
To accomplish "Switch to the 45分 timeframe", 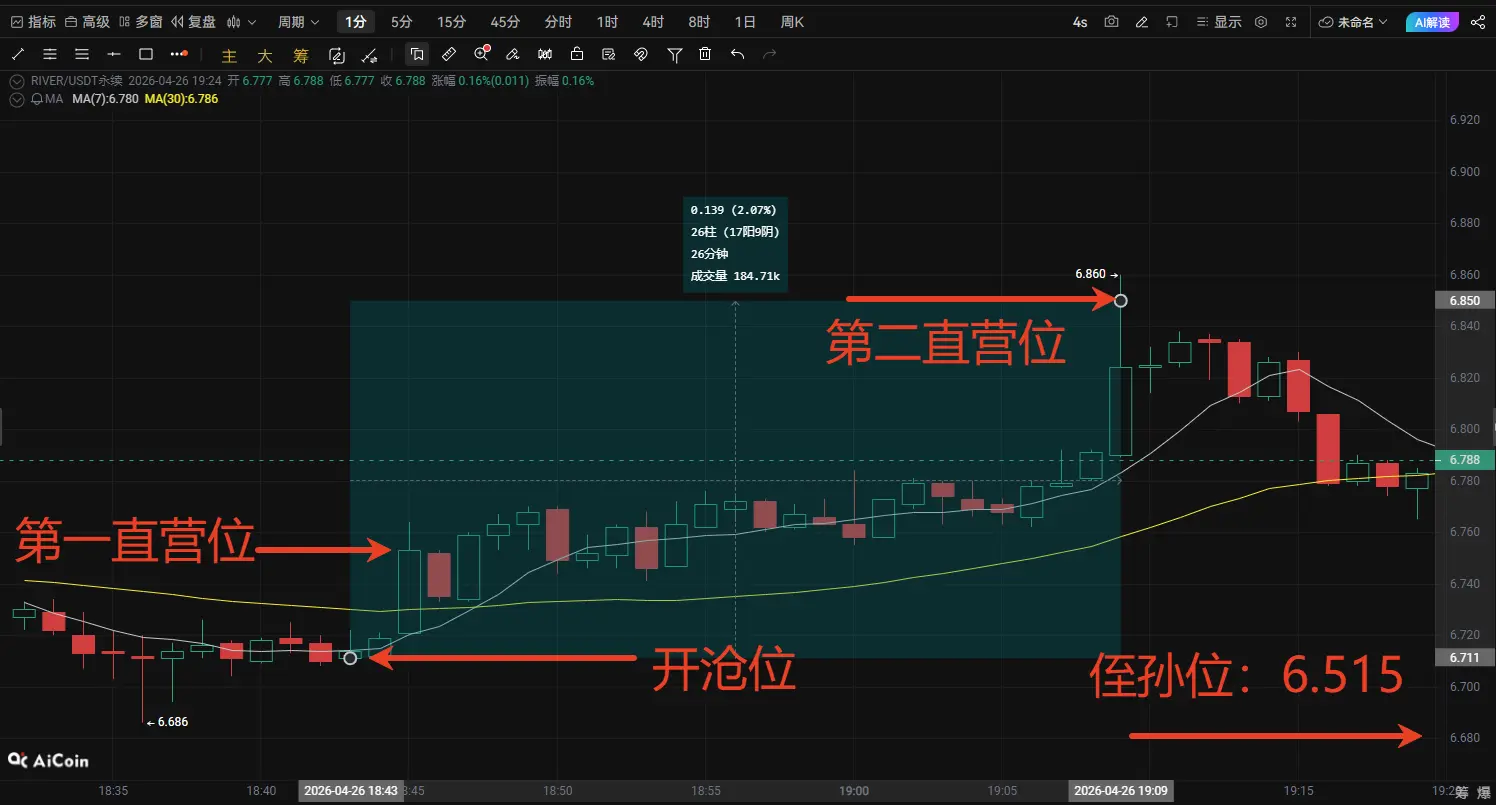I will pyautogui.click(x=505, y=22).
